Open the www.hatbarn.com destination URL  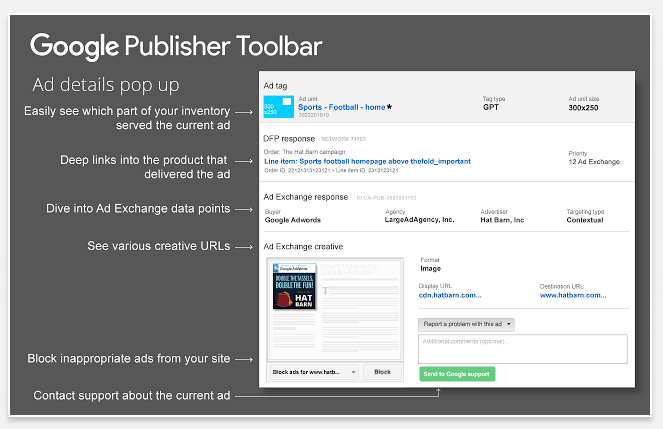point(573,295)
